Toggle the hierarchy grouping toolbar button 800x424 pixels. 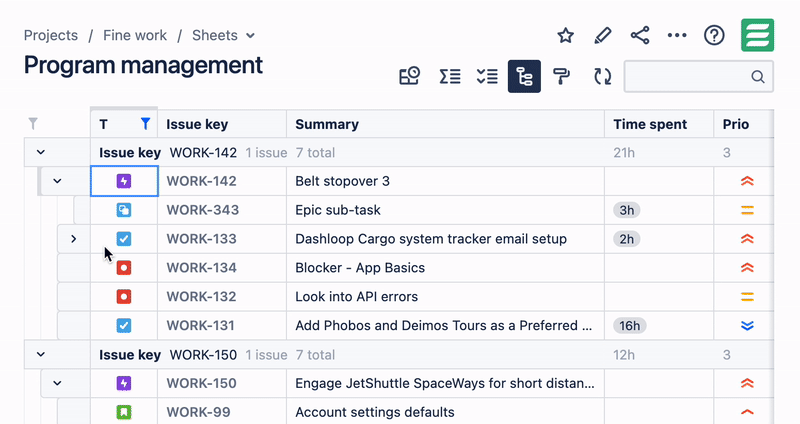(x=524, y=76)
